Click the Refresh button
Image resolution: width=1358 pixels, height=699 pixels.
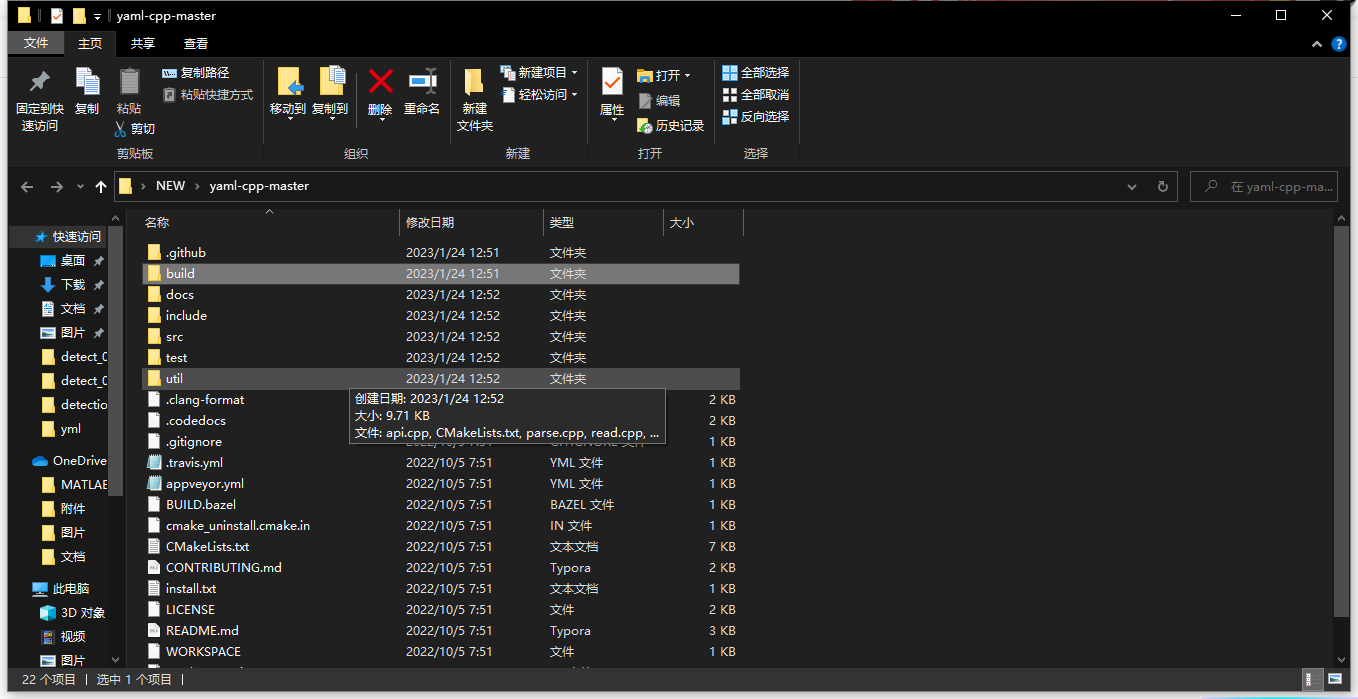1163,187
